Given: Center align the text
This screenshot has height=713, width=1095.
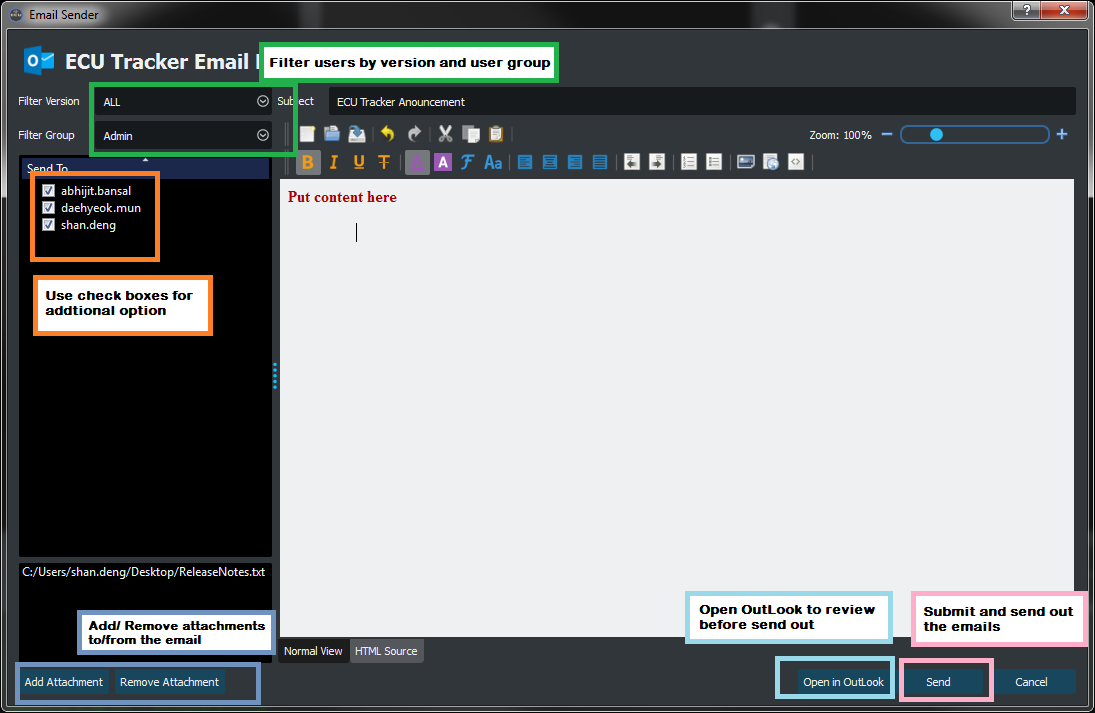Looking at the screenshot, I should [550, 162].
